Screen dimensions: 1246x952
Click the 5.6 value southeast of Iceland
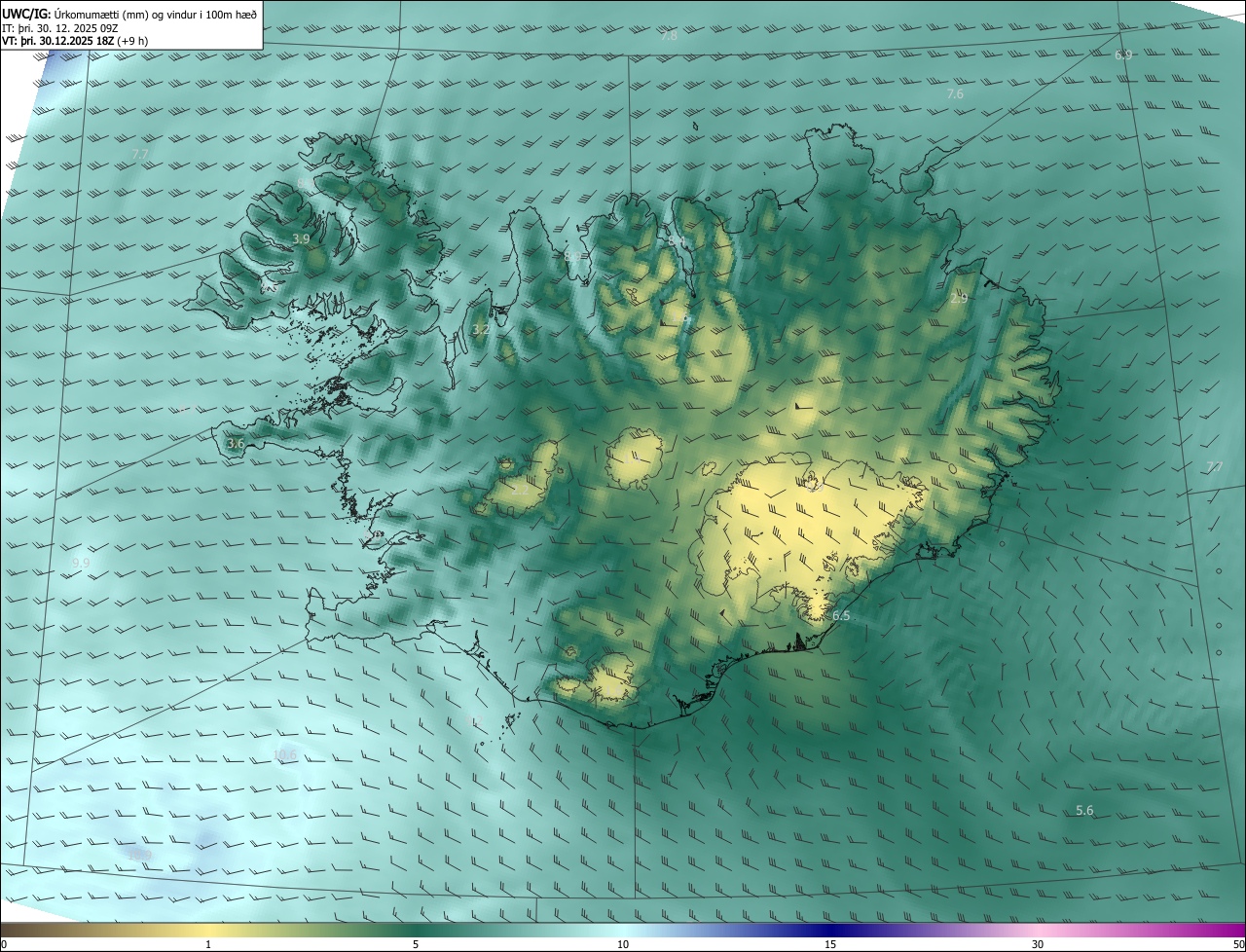coord(1084,811)
